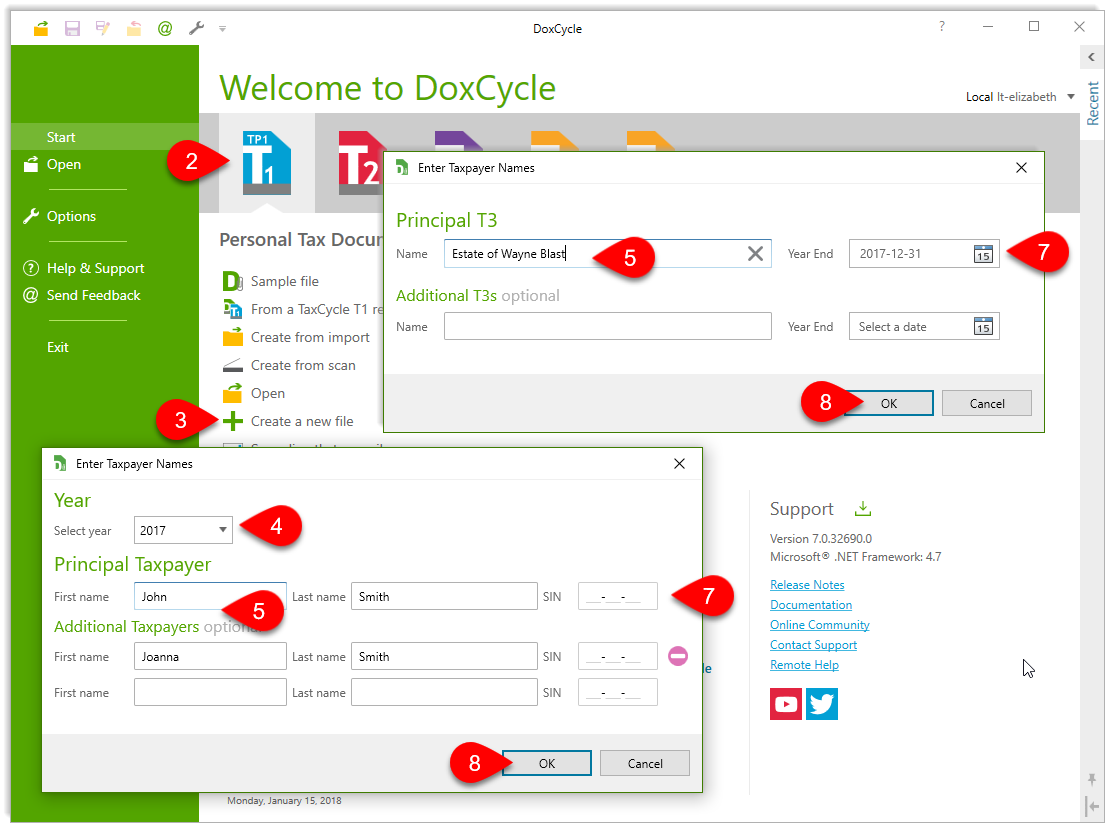Open the Sample file option
This screenshot has height=823, width=1105.
point(285,281)
